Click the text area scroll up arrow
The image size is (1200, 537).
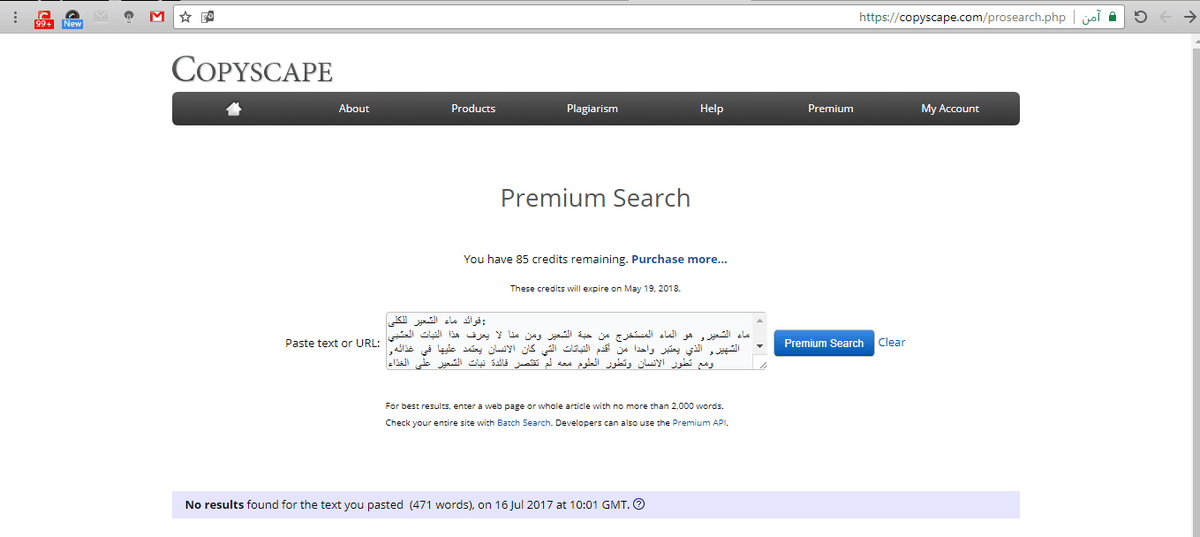[x=760, y=320]
